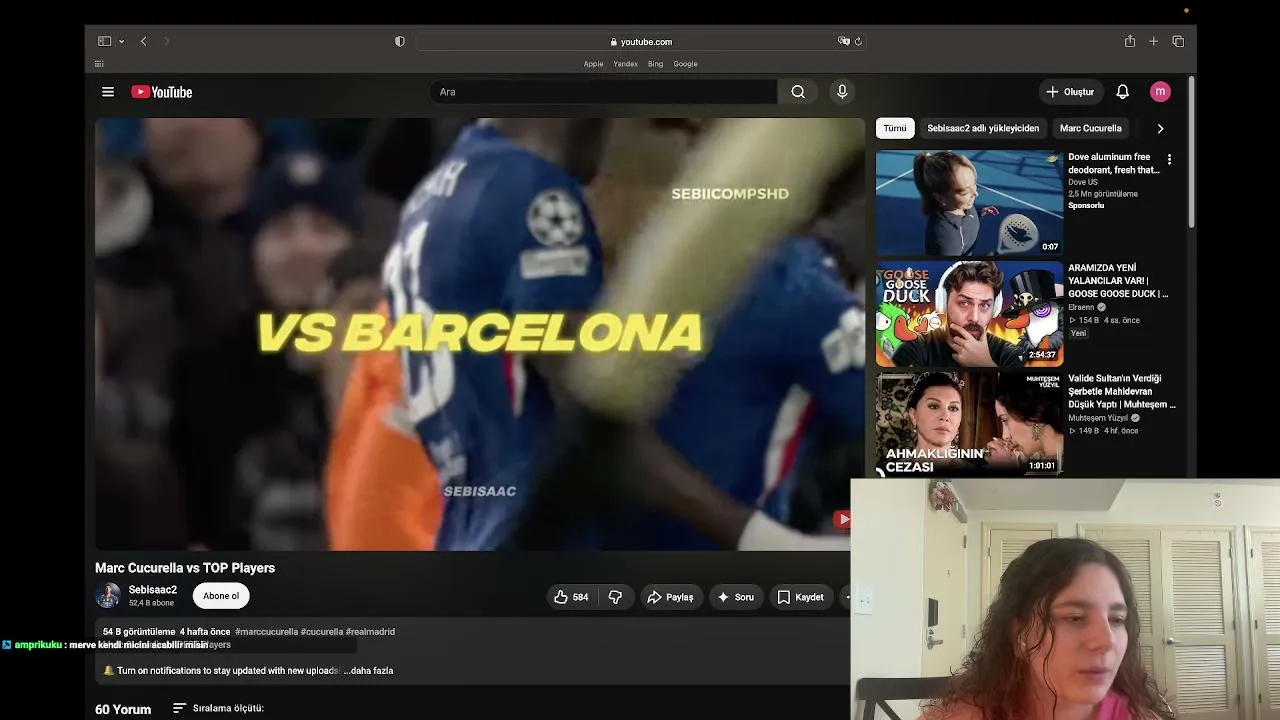Screen dimensions: 1280x720
Task: Open the Bing favorites link
Action: (656, 64)
